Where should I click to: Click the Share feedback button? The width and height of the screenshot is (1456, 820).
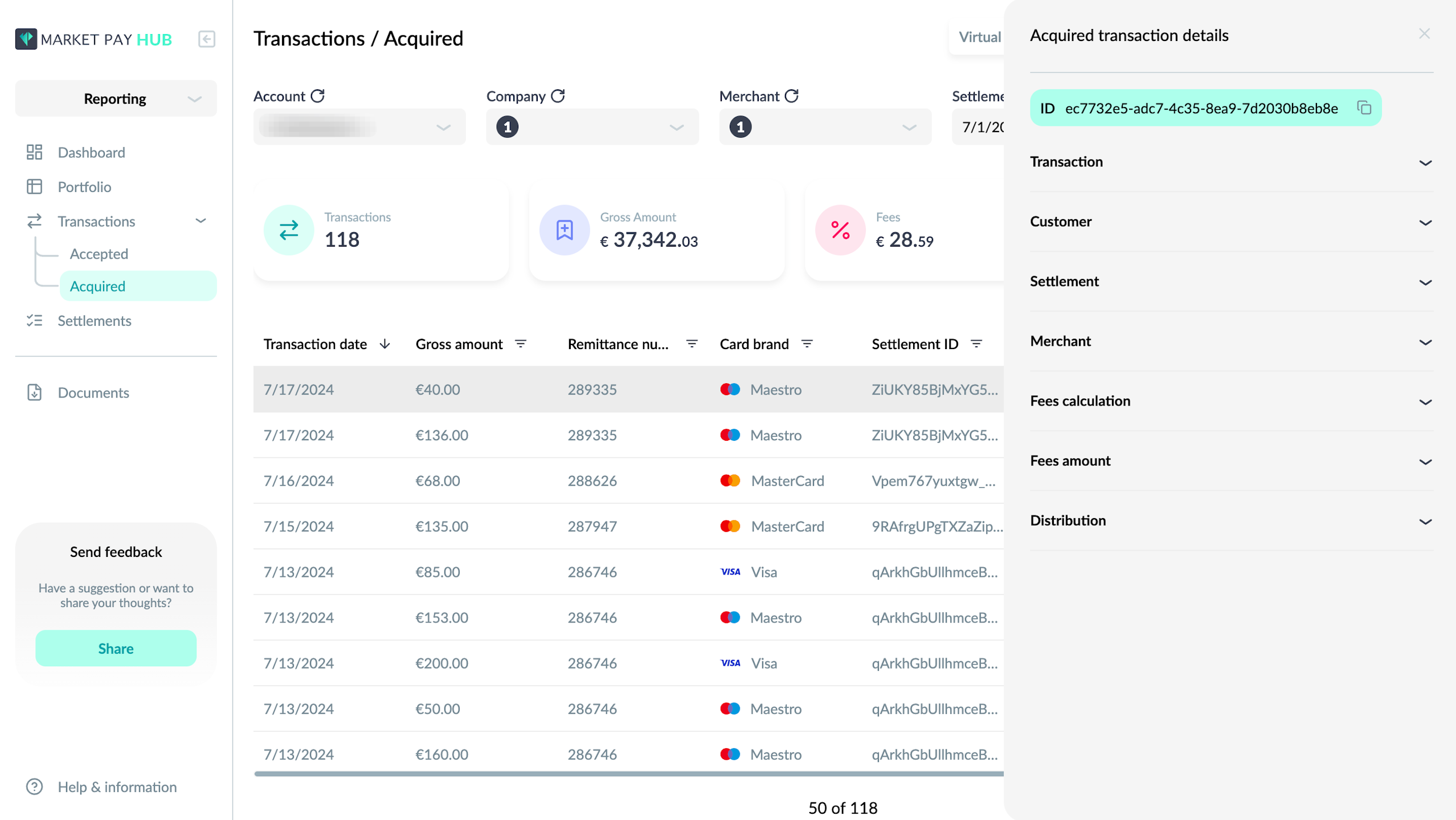click(x=116, y=648)
